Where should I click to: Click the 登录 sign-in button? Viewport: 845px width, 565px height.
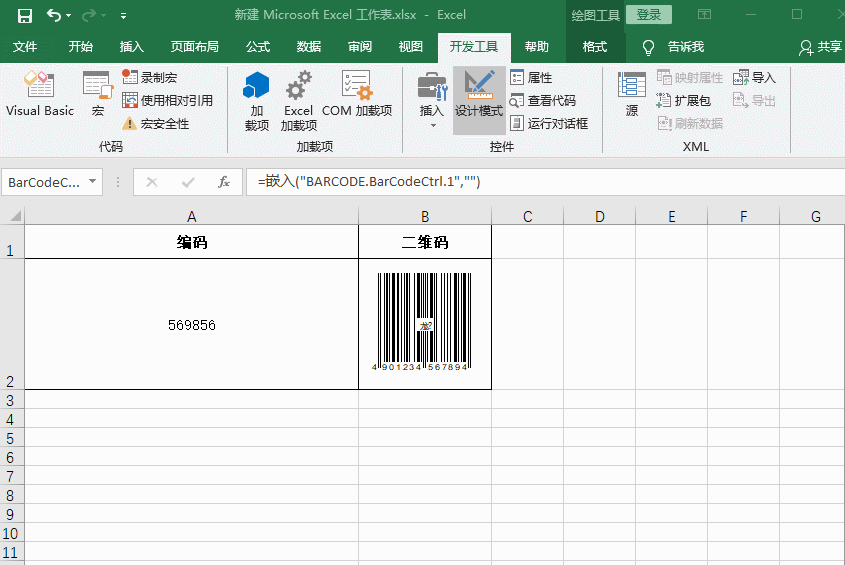coord(649,15)
